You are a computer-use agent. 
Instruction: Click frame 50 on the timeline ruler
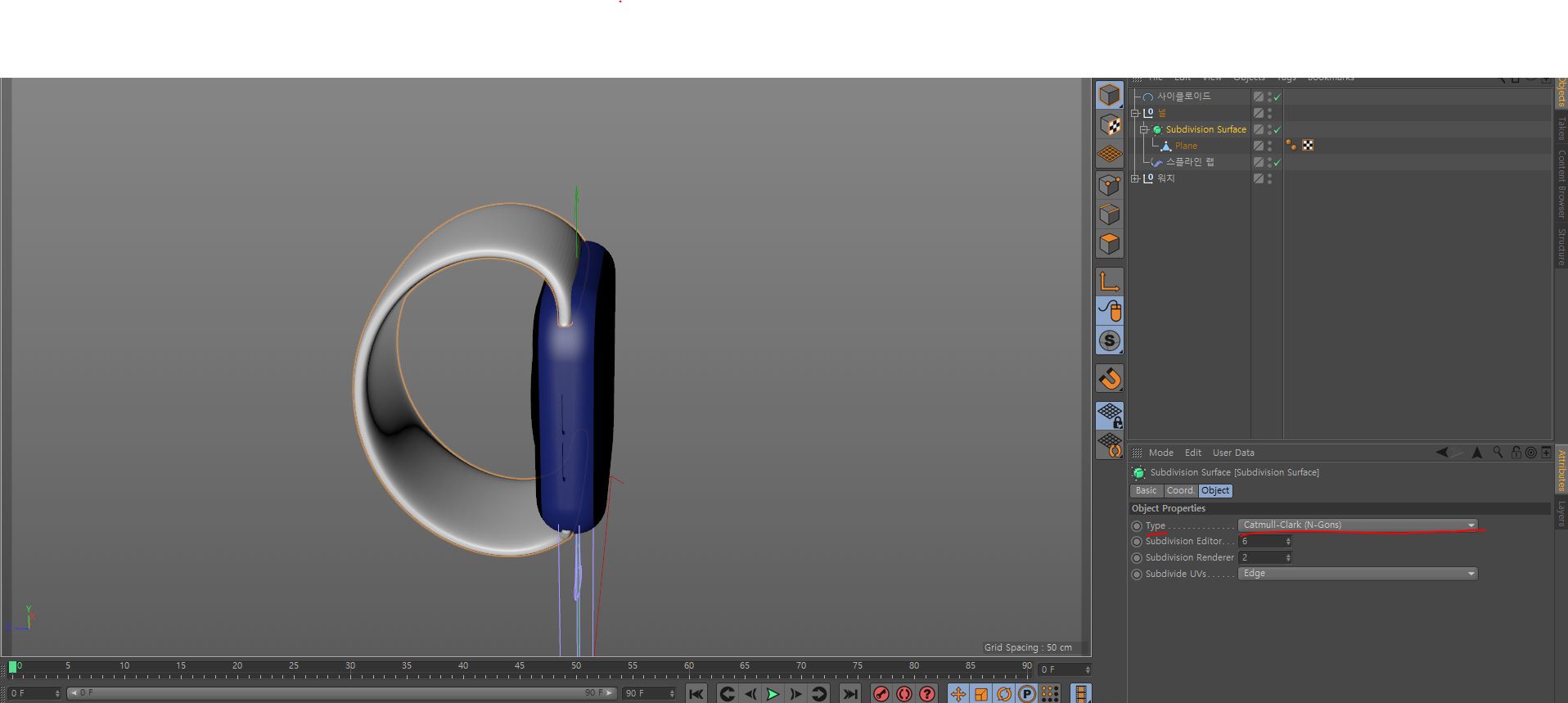tap(576, 666)
